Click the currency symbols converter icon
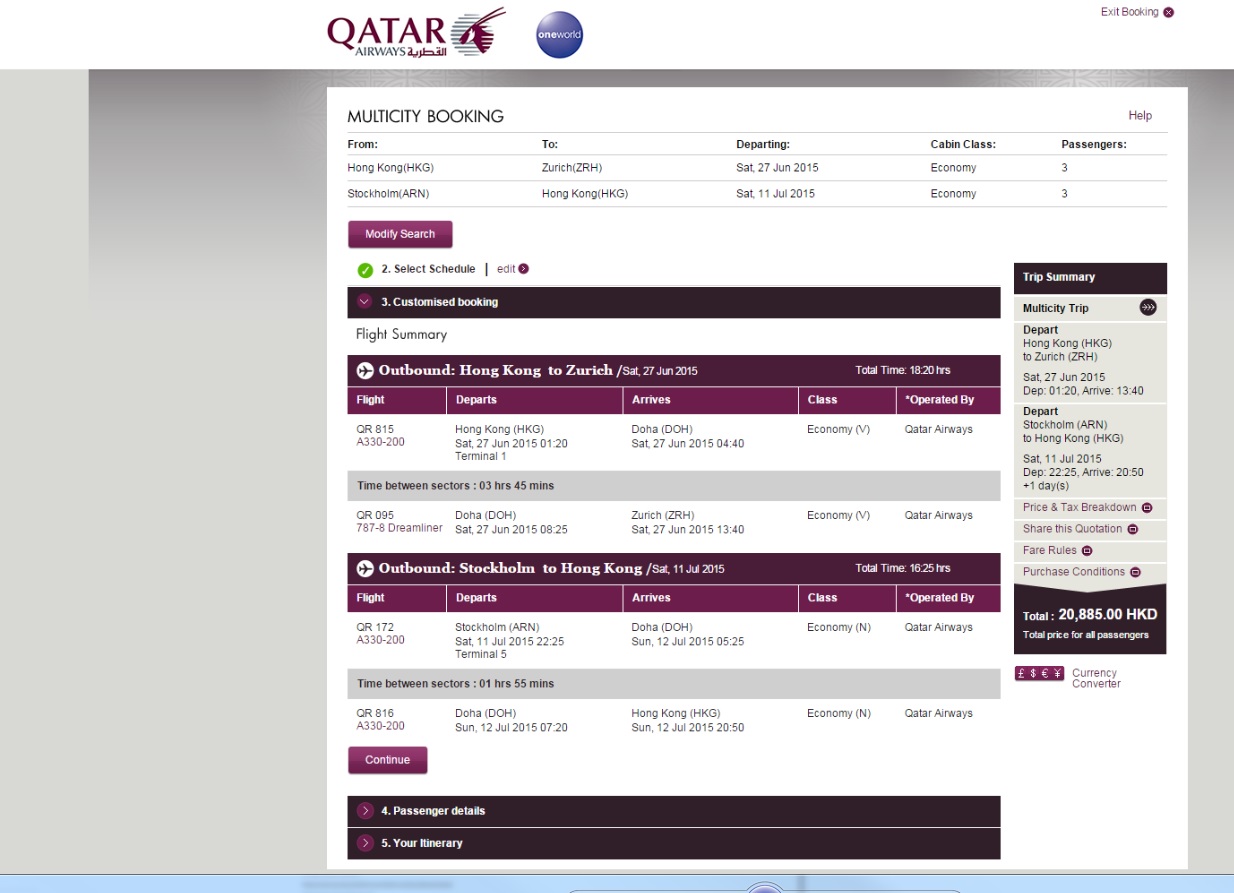 1039,673
